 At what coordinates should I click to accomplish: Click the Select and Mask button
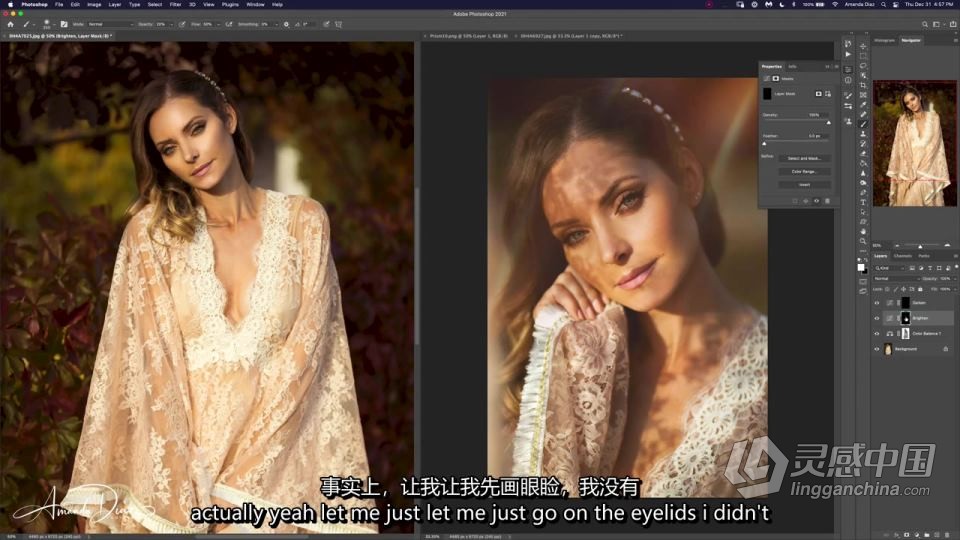pyautogui.click(x=804, y=158)
